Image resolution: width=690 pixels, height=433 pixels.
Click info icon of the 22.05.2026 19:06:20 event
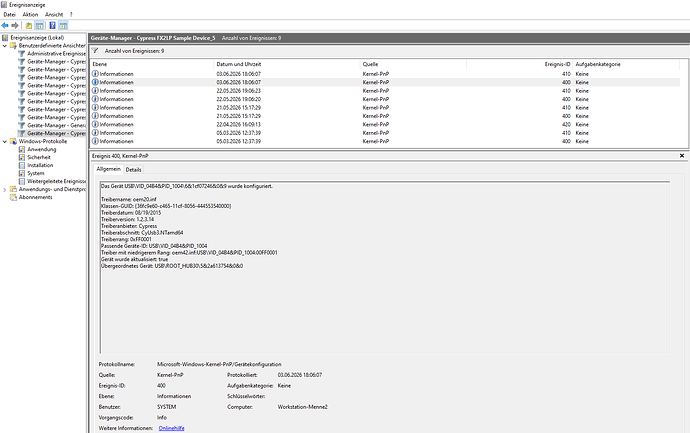95,99
